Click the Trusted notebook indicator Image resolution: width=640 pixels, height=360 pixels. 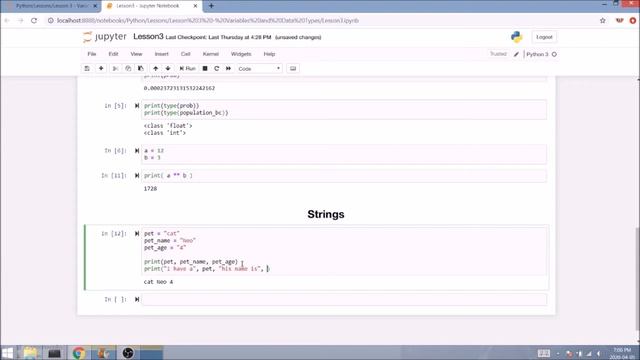[498, 54]
